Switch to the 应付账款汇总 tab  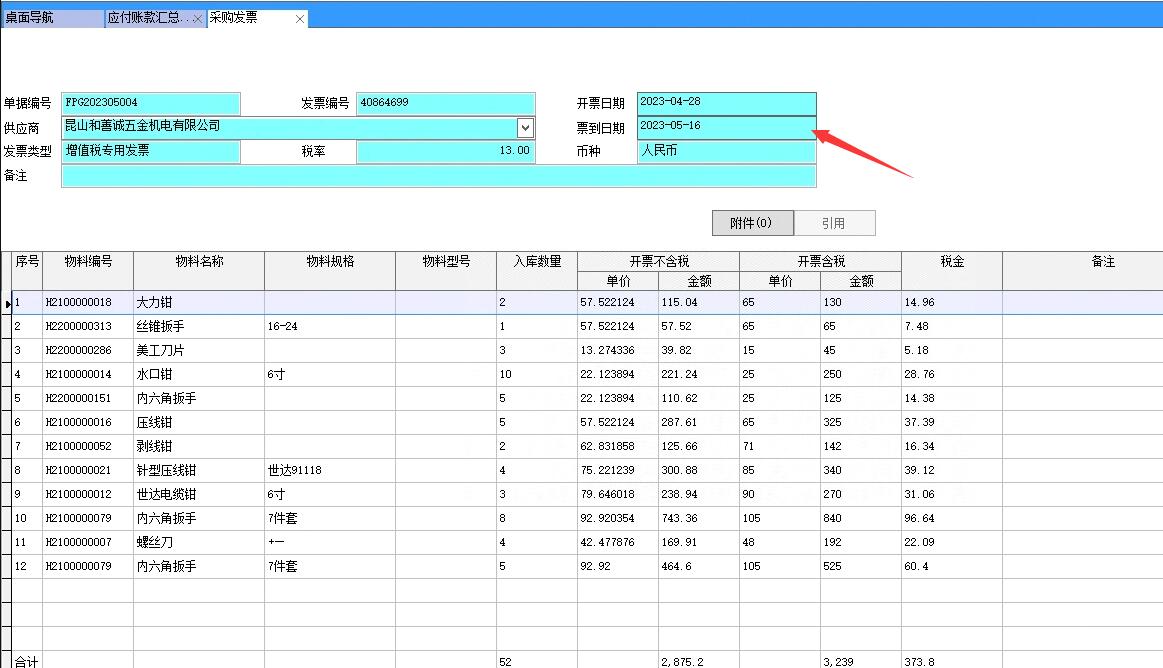148,18
